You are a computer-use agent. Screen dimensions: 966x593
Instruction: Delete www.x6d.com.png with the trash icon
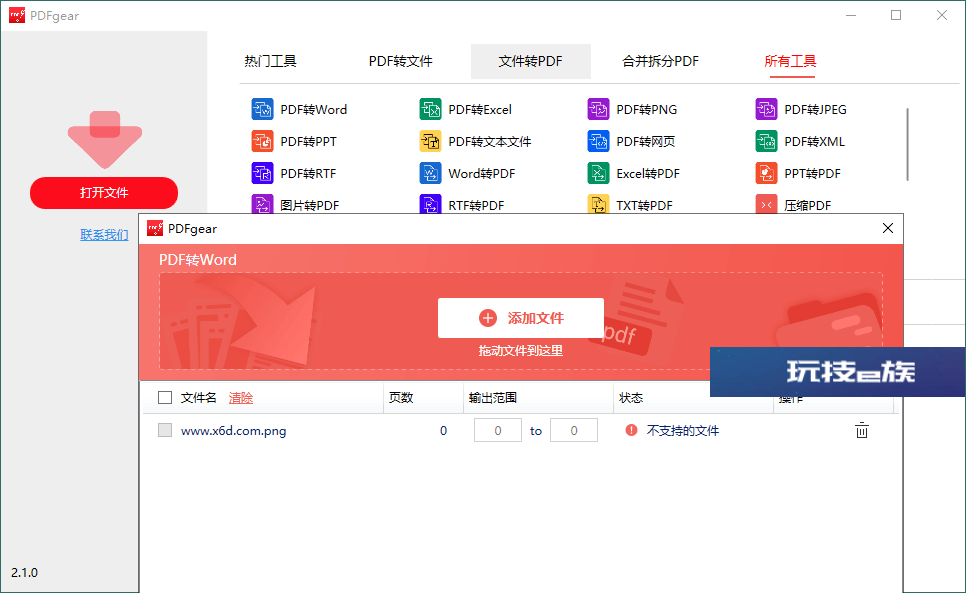coord(862,430)
